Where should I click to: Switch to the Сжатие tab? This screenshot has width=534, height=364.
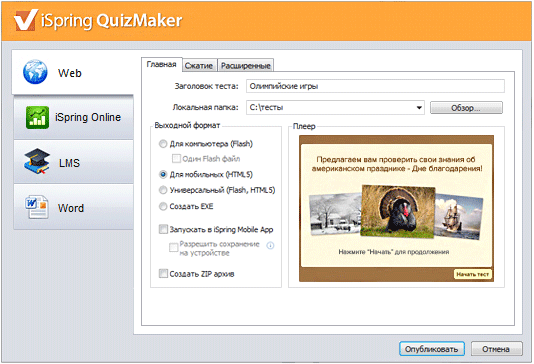199,65
